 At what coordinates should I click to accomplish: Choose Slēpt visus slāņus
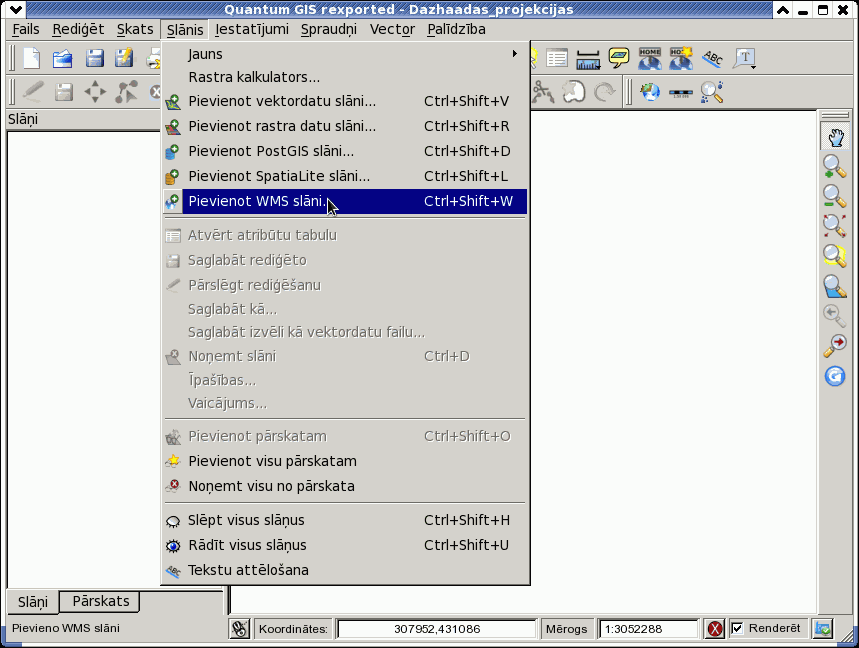(x=345, y=520)
